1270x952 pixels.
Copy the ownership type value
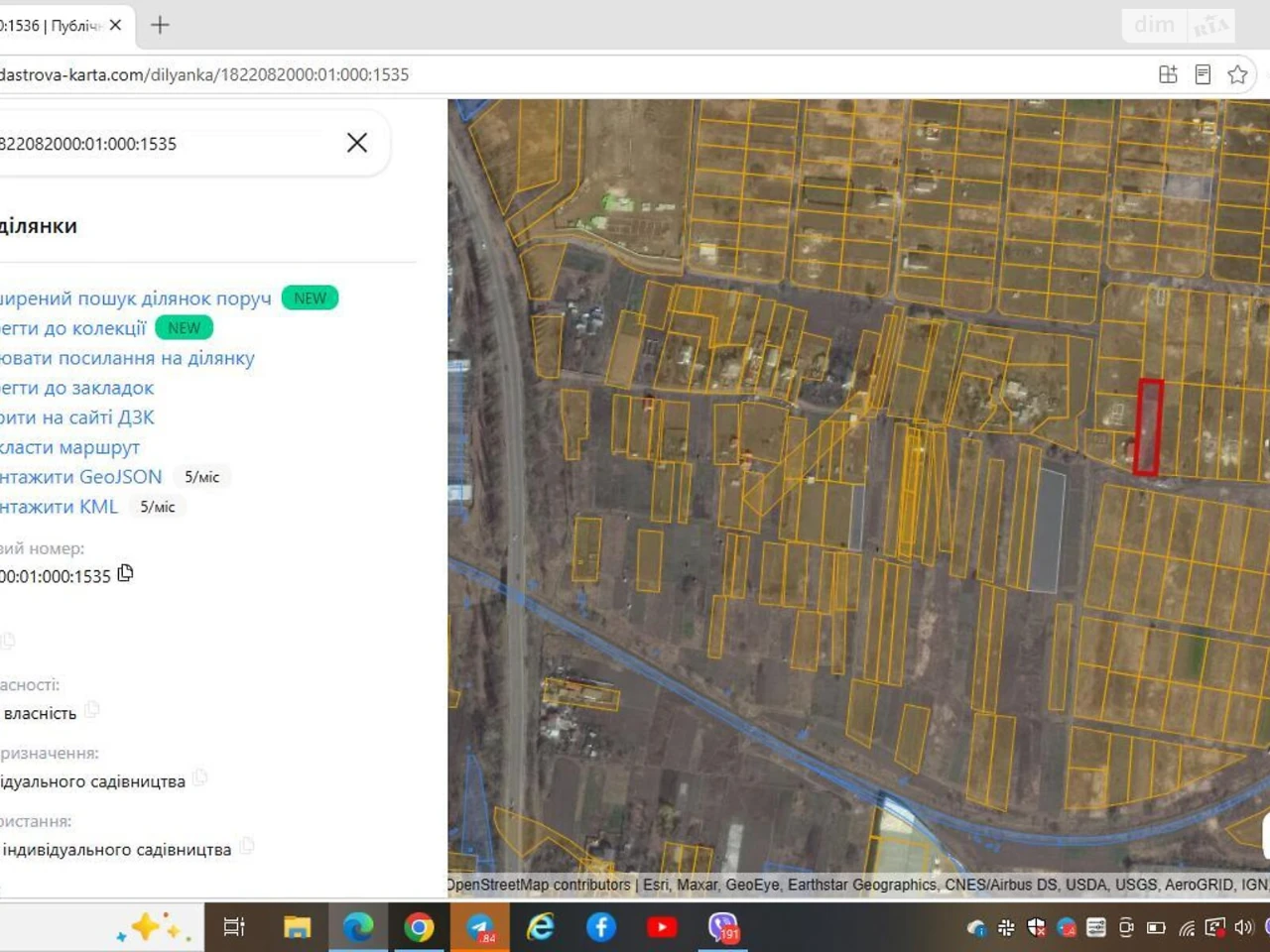91,709
